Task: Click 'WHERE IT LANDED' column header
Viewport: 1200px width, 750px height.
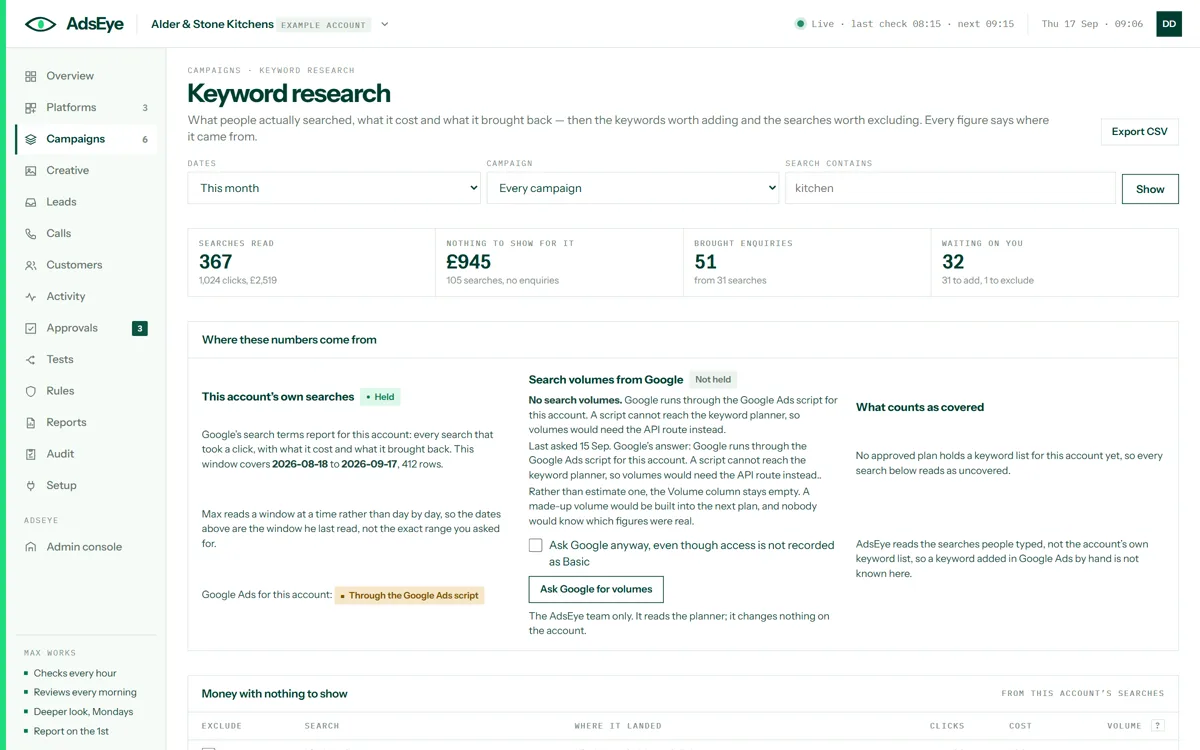Action: click(x=618, y=726)
